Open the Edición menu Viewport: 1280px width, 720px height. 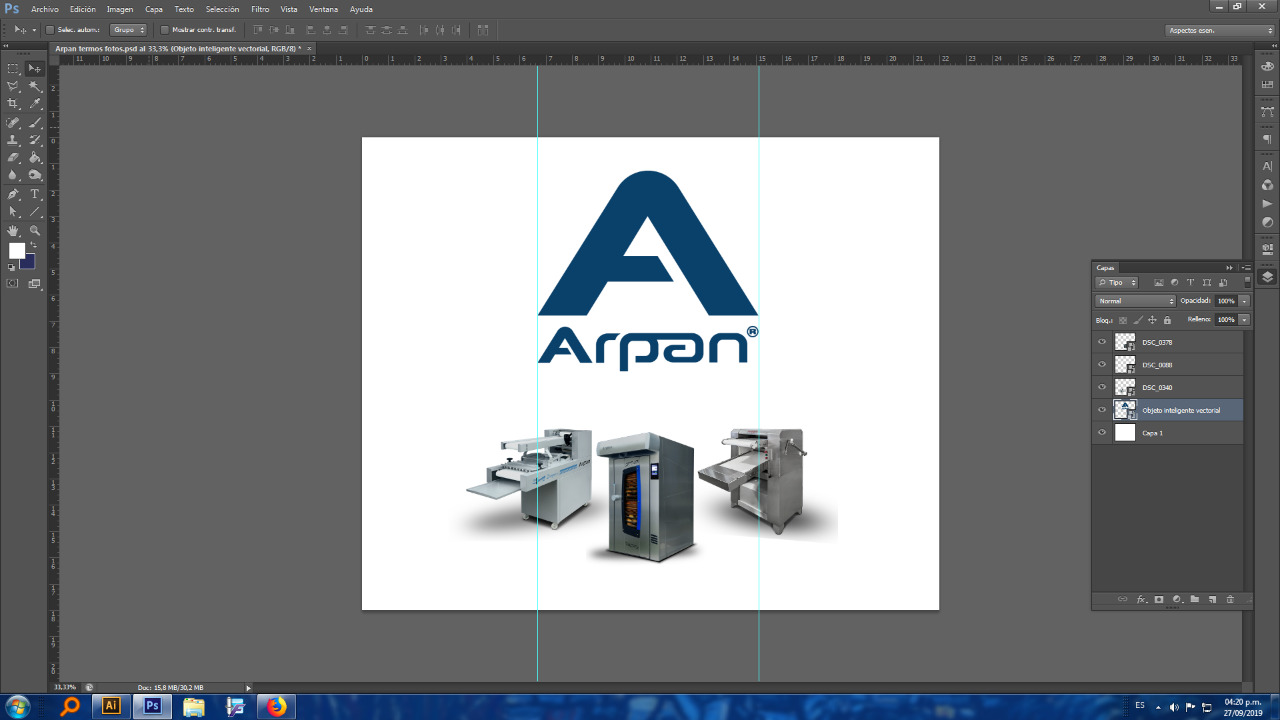click(x=83, y=9)
